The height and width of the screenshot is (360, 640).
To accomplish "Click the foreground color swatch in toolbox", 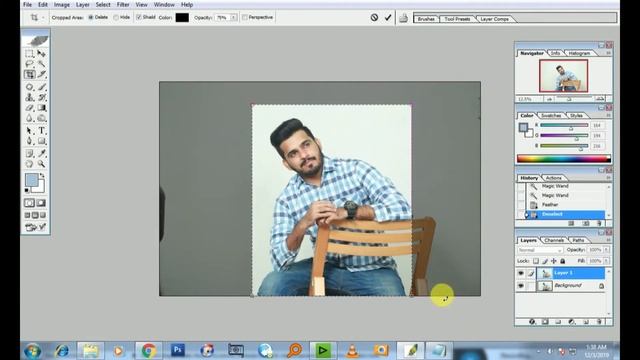I will click(x=31, y=180).
